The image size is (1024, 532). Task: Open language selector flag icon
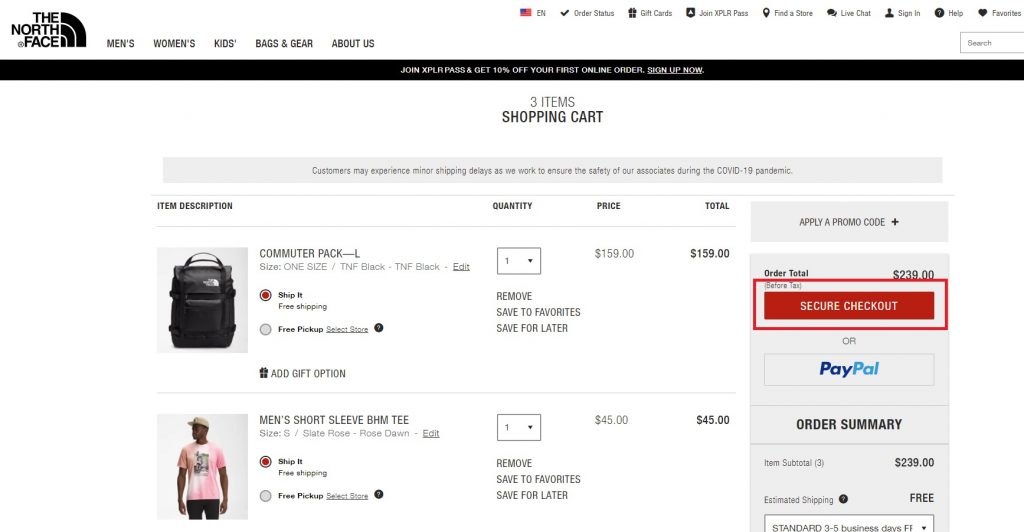(525, 13)
